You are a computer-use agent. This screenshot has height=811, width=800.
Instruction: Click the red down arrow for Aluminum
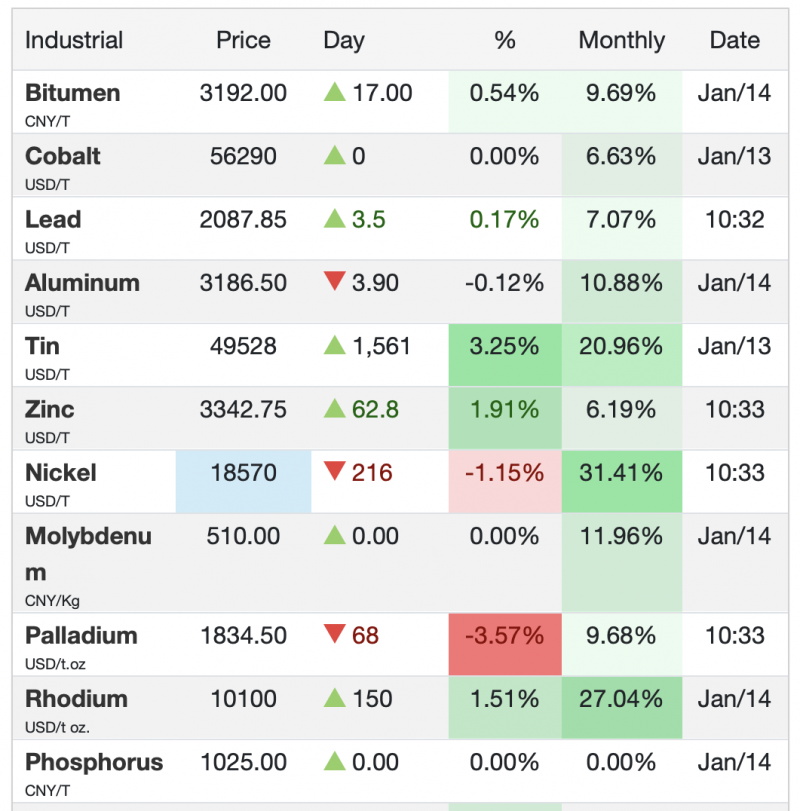[x=334, y=283]
